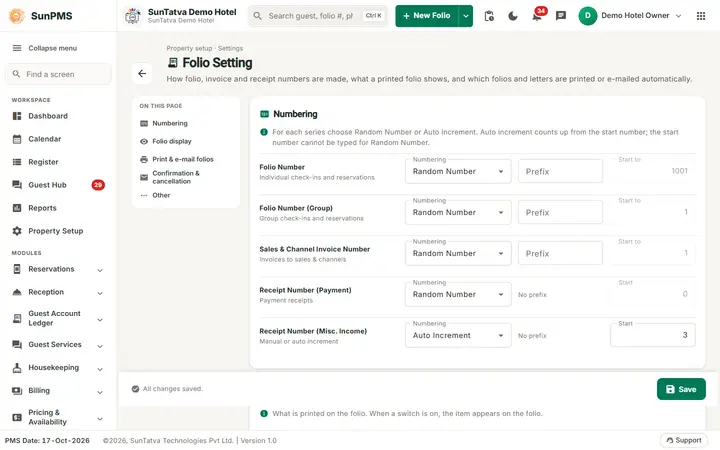Screen dimensions: 720x450
Task: Click the Guest Account Ledger icon
Action: click(x=17, y=318)
